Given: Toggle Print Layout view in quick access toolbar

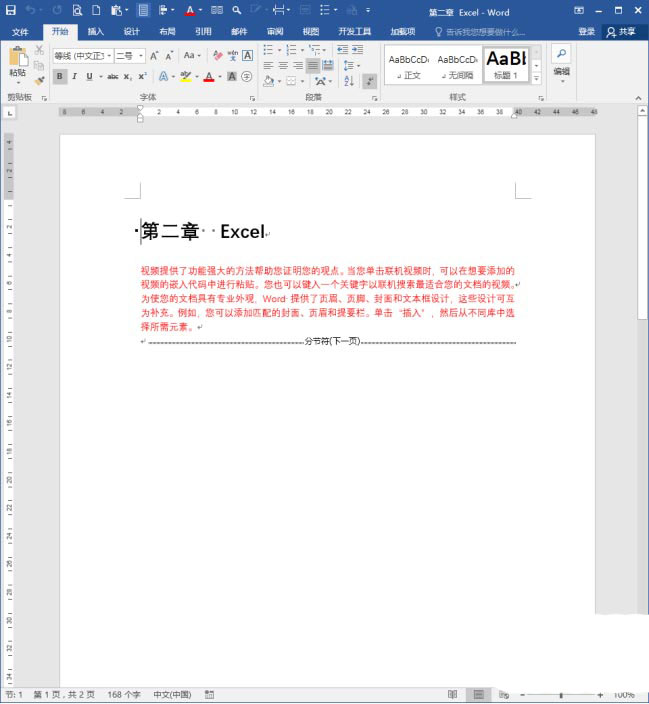Looking at the screenshot, I should coord(143,10).
